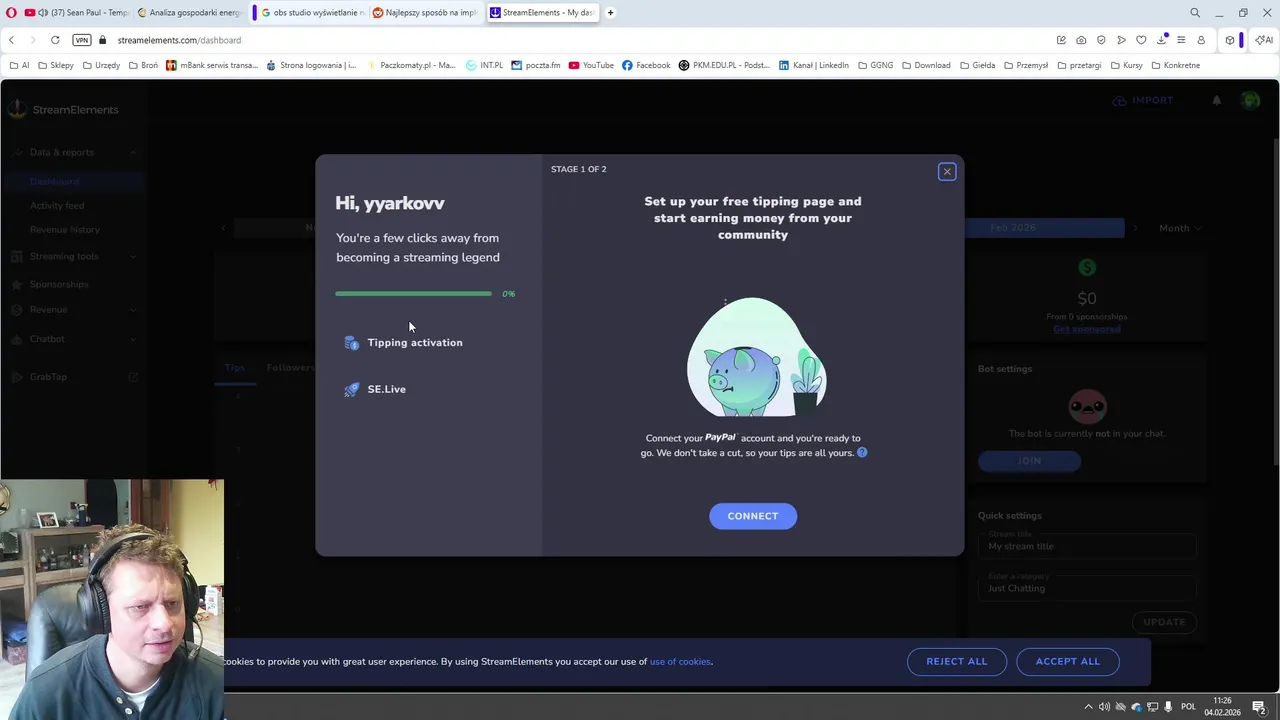Click the microphone tray icon
1280x720 pixels.
pos(1168,707)
